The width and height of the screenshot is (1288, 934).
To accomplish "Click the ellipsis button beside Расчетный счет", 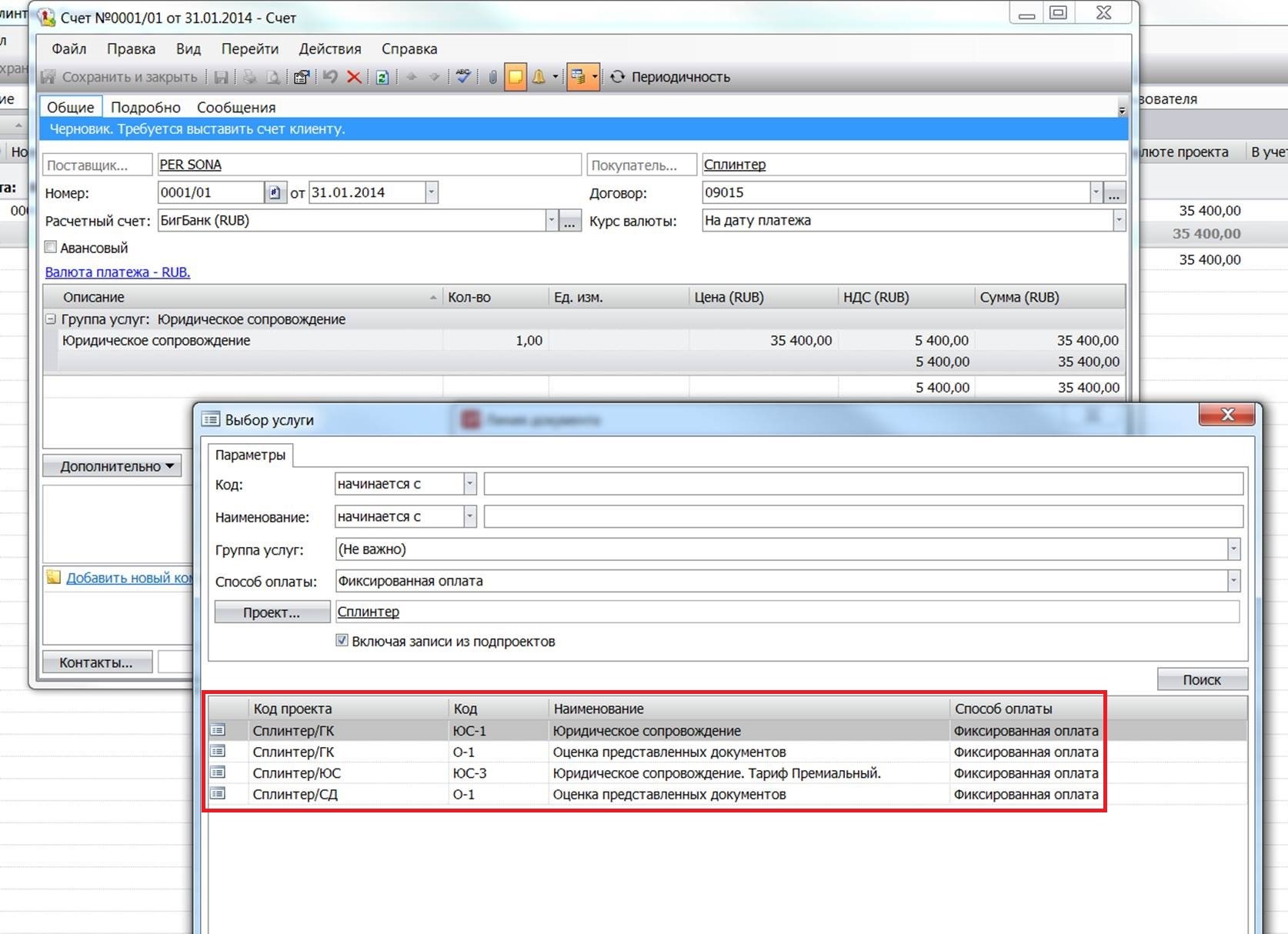I will click(569, 222).
